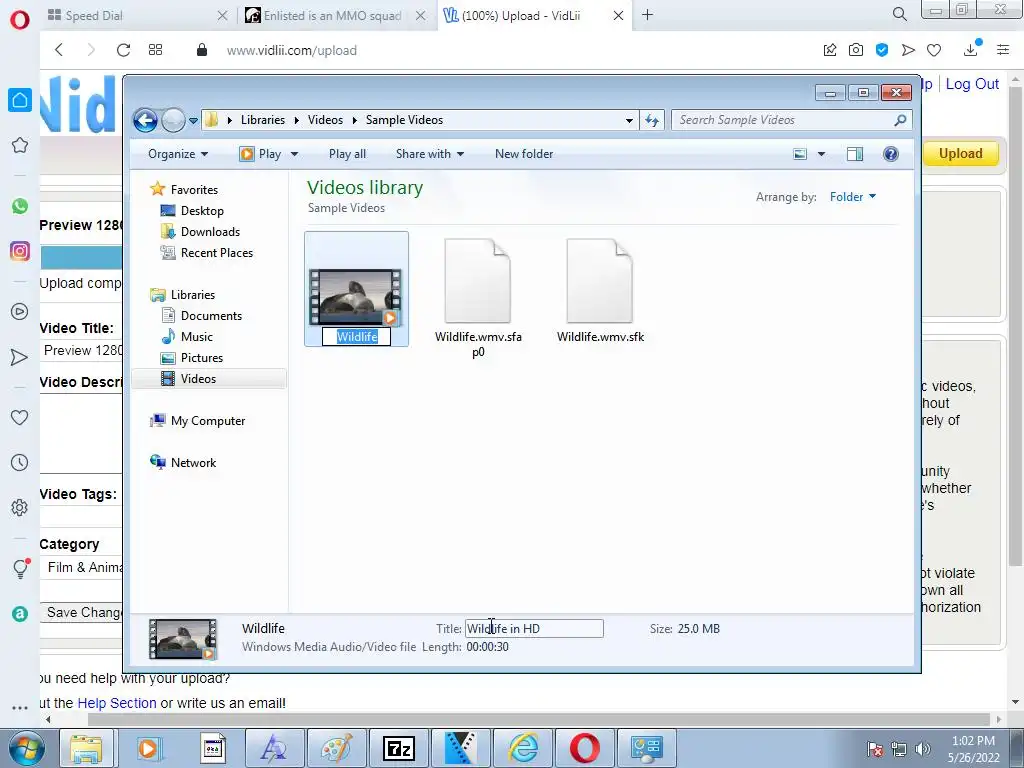
Task: Open Windows Start button
Action: 25,748
